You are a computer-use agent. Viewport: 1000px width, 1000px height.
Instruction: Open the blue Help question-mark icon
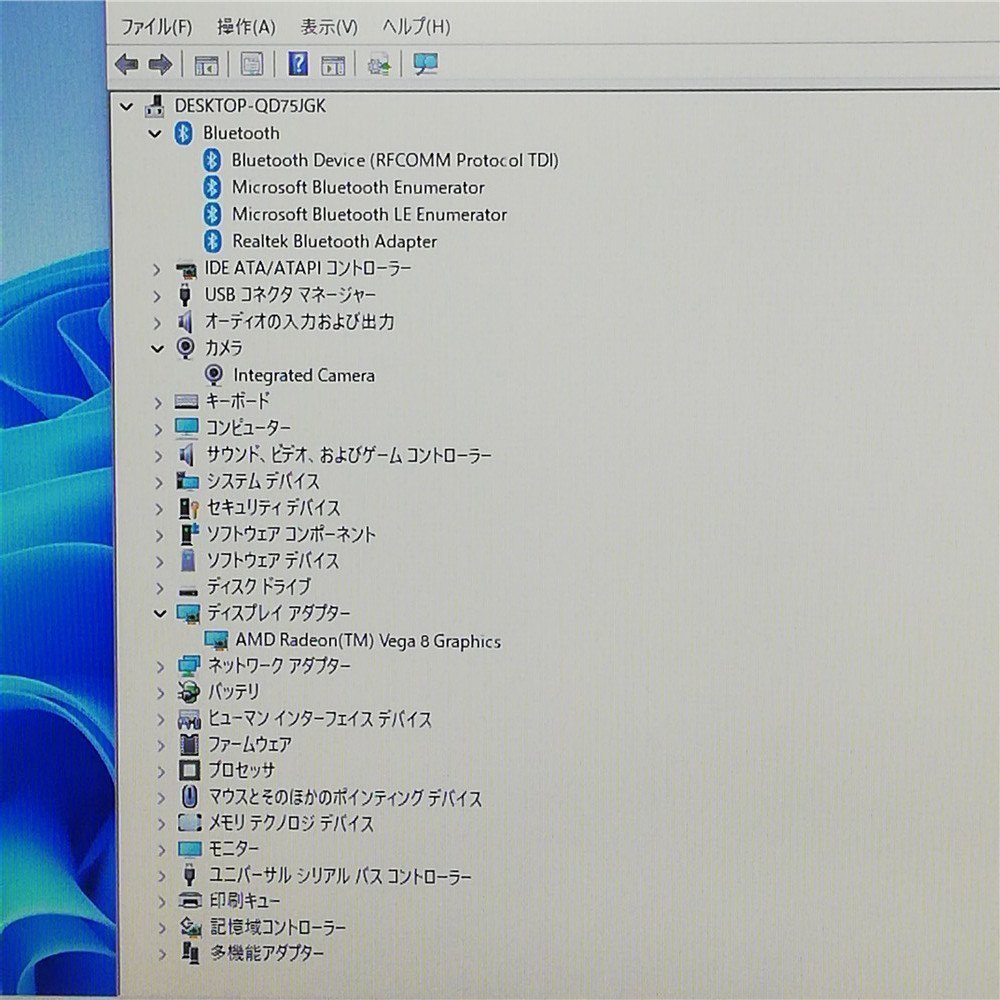click(298, 64)
